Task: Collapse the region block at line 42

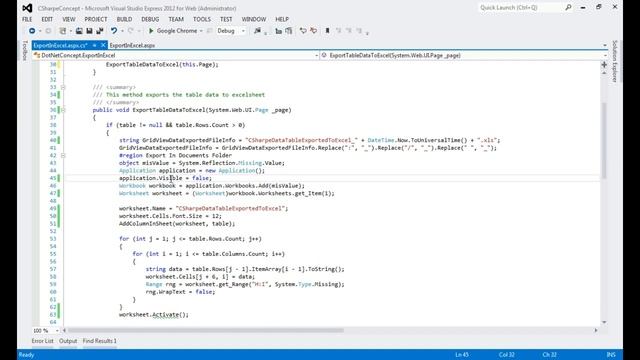Action: point(63,156)
